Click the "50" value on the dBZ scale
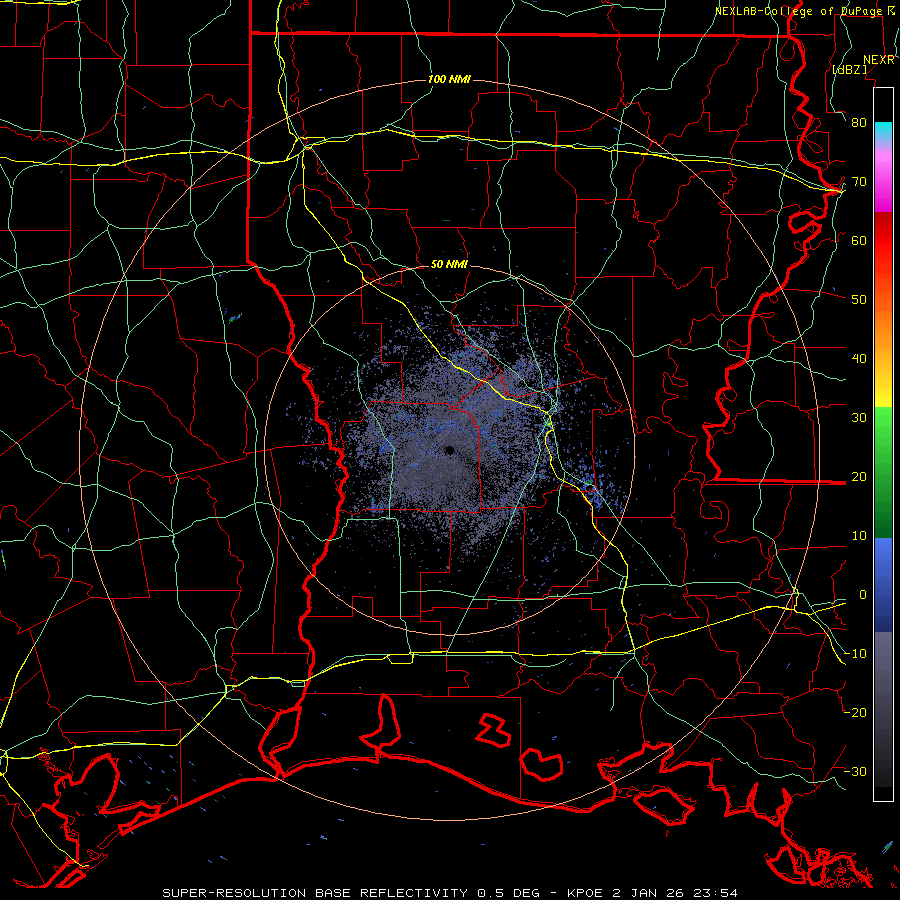The image size is (900, 900). coord(859,300)
